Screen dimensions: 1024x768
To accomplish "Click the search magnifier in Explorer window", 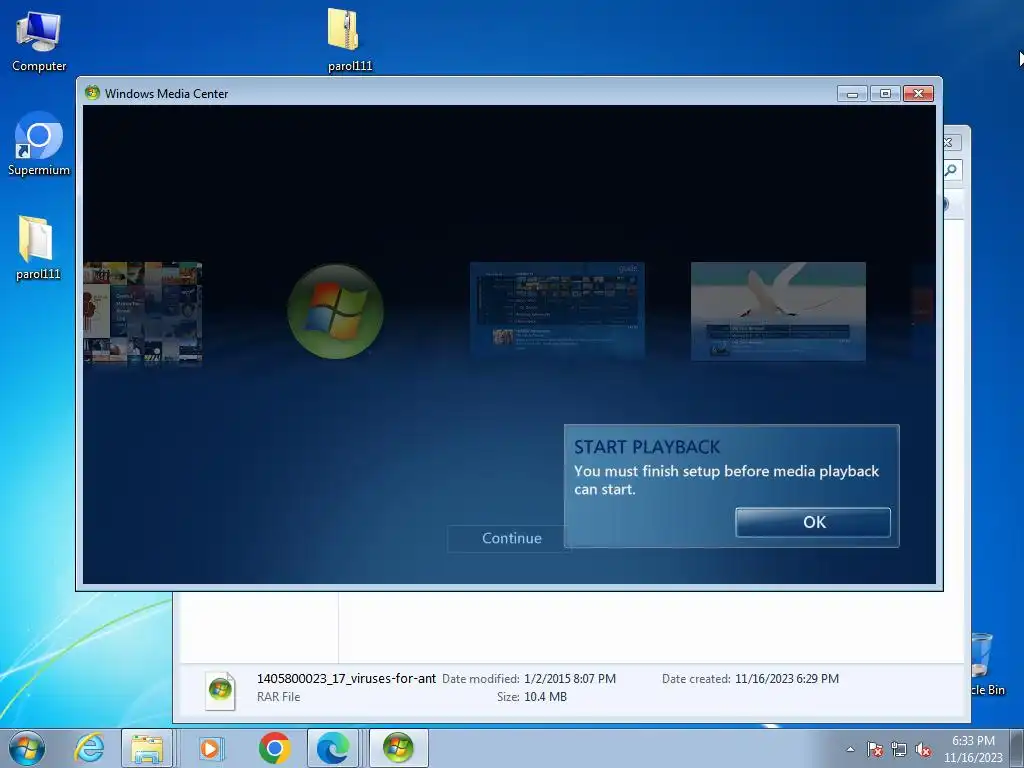I will tap(951, 170).
